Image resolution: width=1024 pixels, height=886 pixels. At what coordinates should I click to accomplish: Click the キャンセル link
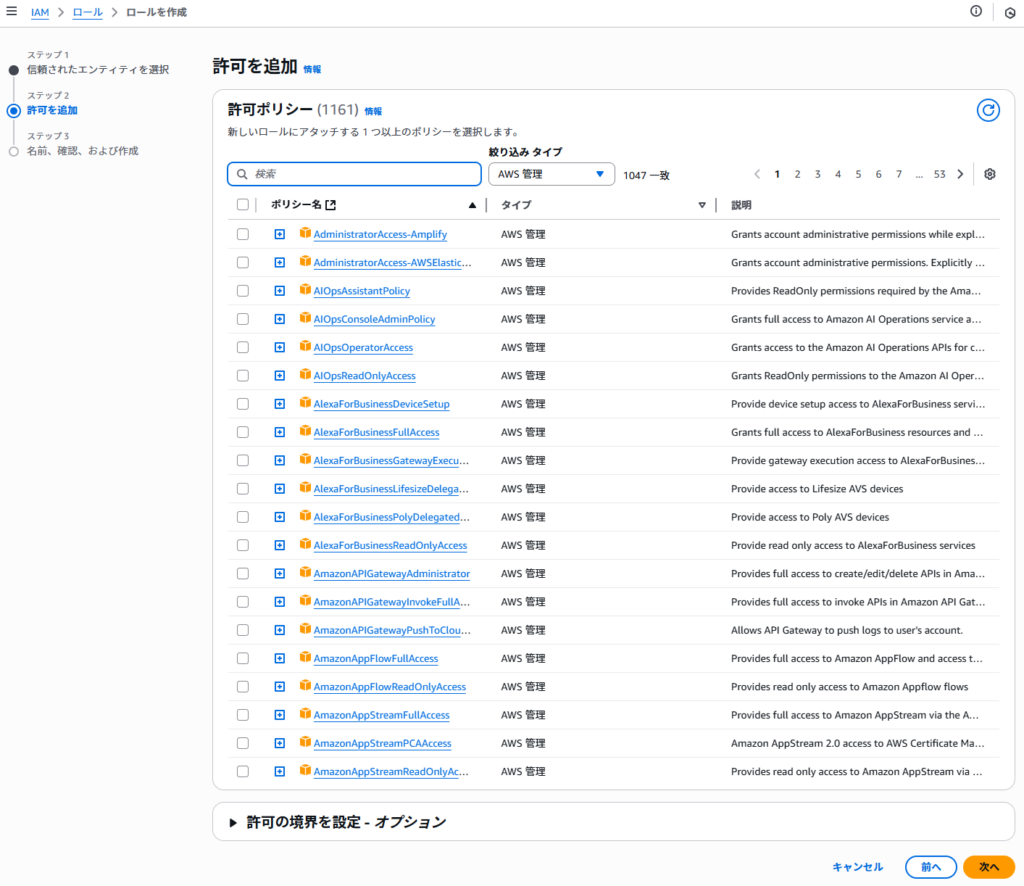[x=857, y=867]
